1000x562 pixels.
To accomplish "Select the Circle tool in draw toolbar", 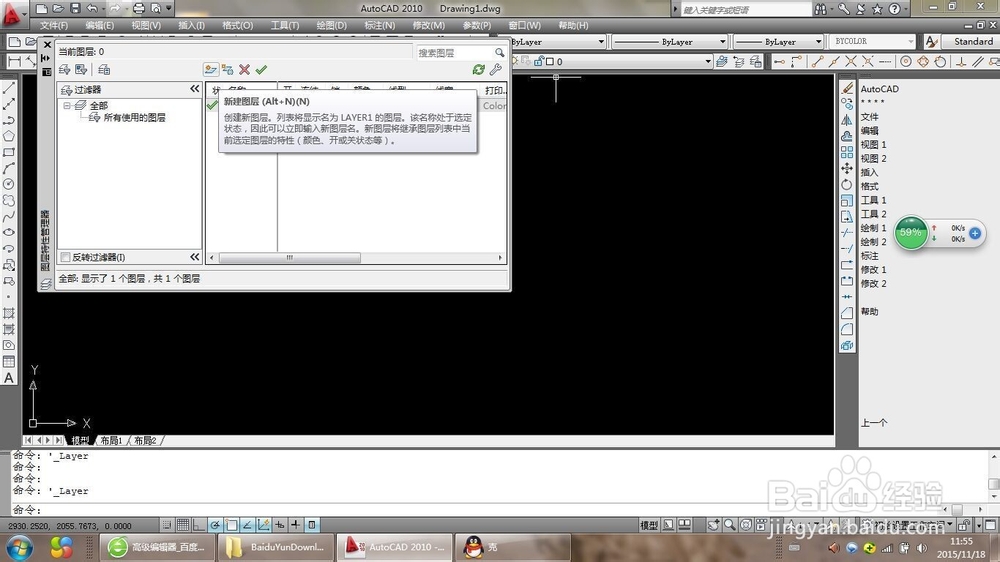I will point(9,184).
